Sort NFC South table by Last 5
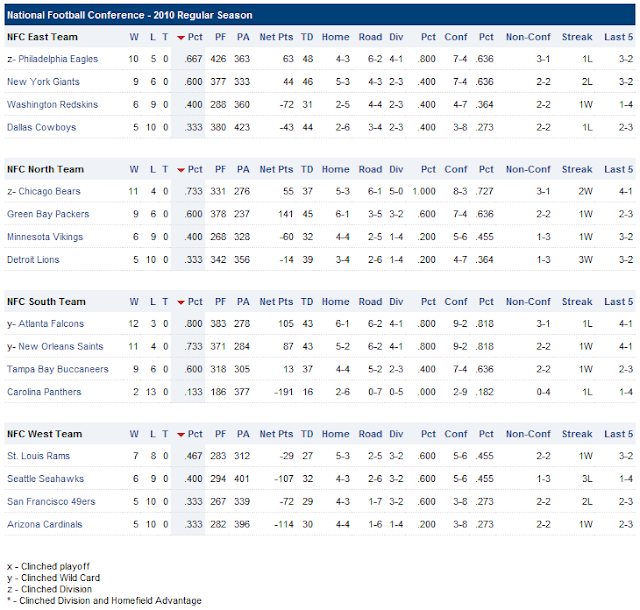This screenshot has height=610, width=640. 618,302
